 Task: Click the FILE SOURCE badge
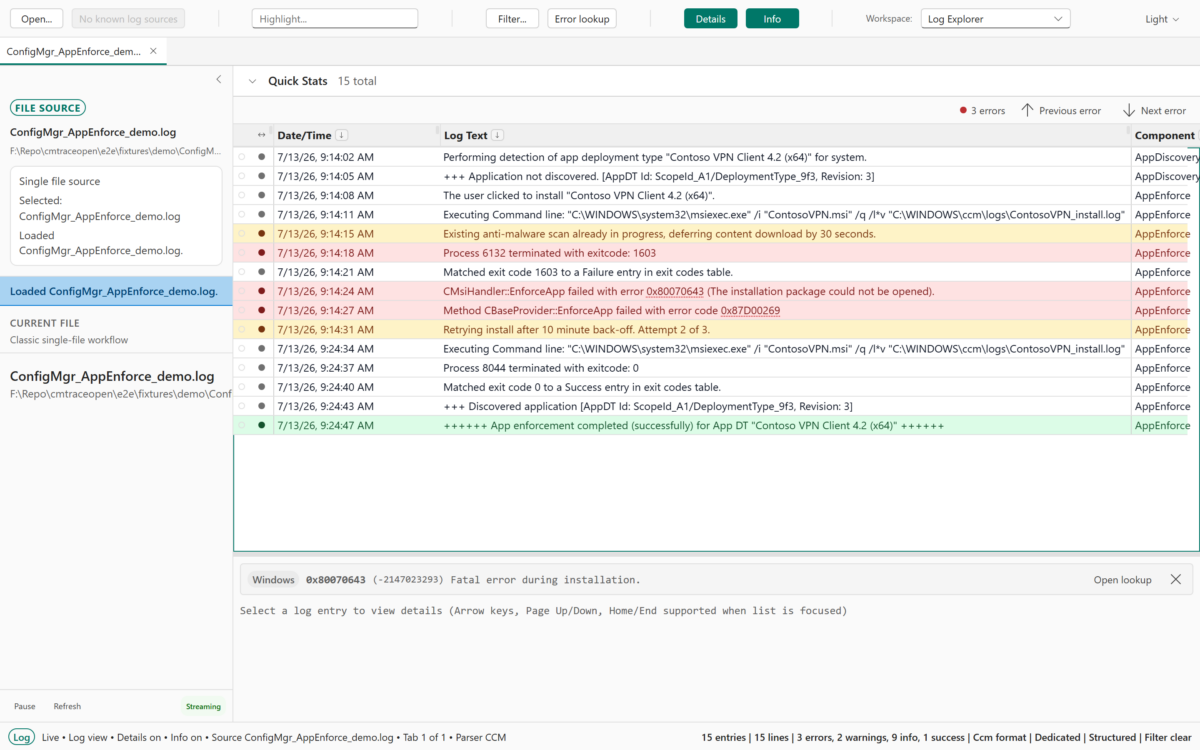(48, 108)
